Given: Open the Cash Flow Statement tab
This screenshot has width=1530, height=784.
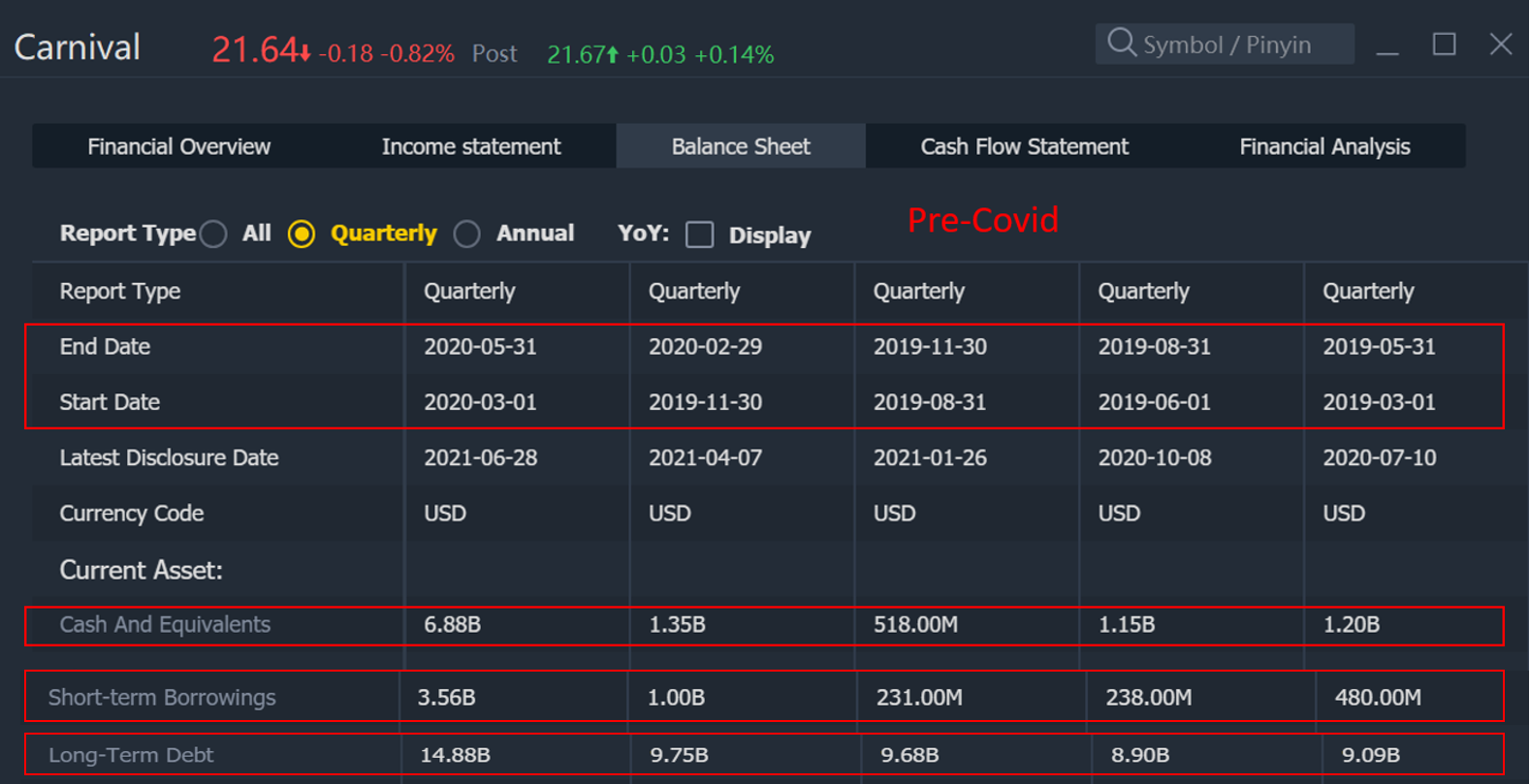Looking at the screenshot, I should 1025,146.
